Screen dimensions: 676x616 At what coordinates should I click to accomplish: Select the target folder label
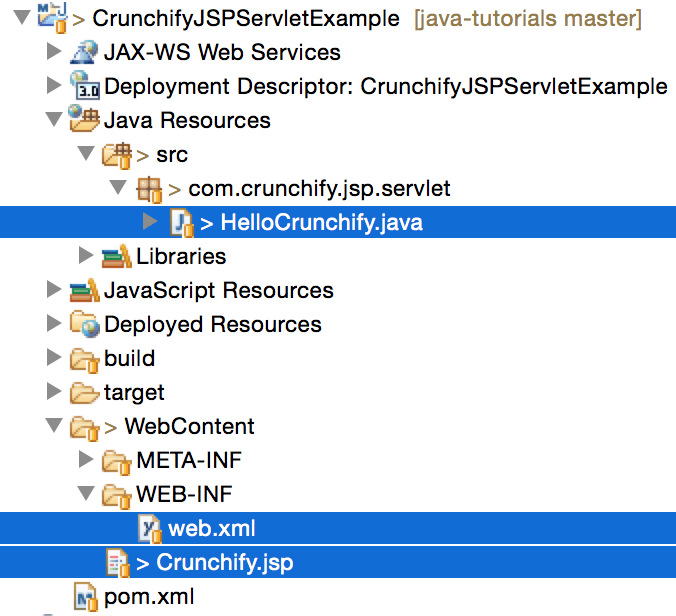point(134,393)
